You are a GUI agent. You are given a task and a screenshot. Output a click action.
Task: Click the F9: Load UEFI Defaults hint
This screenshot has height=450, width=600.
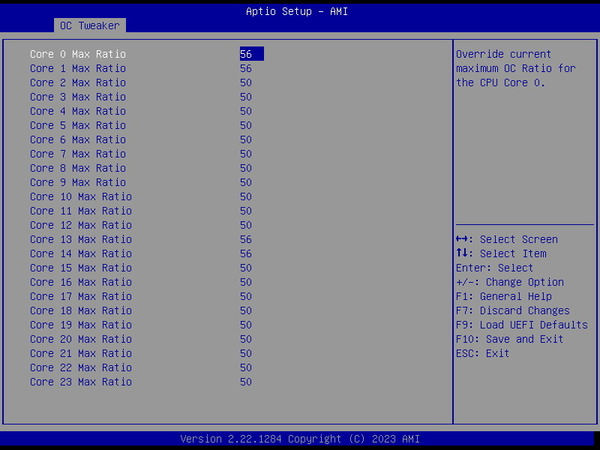point(521,325)
